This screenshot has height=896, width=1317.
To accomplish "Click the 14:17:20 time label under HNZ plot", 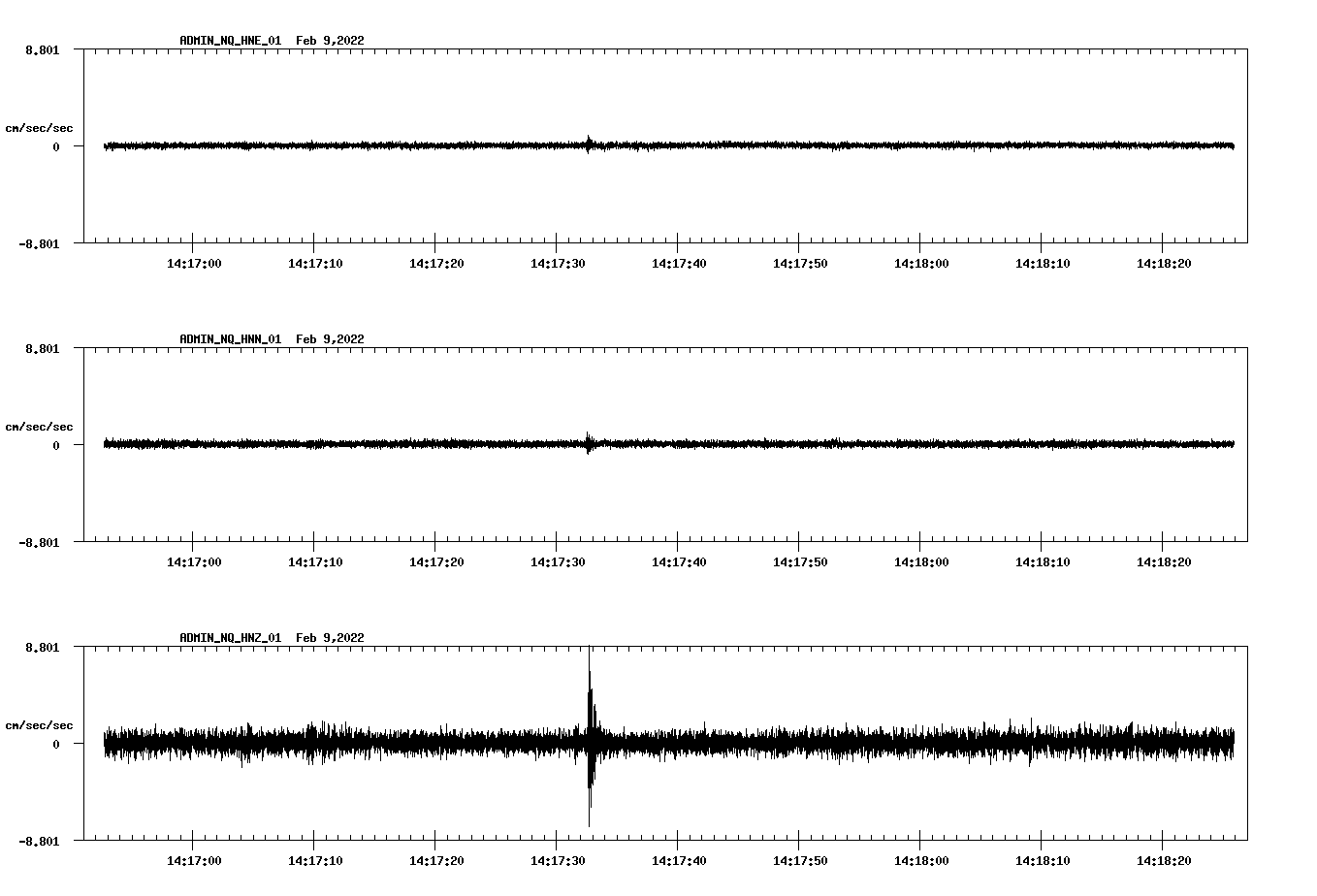I will 436,860.
